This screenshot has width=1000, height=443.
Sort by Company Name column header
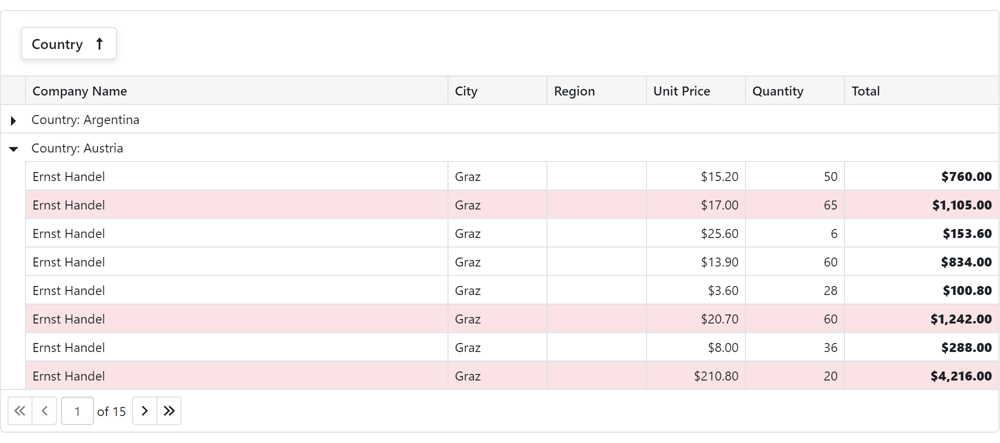(x=80, y=91)
